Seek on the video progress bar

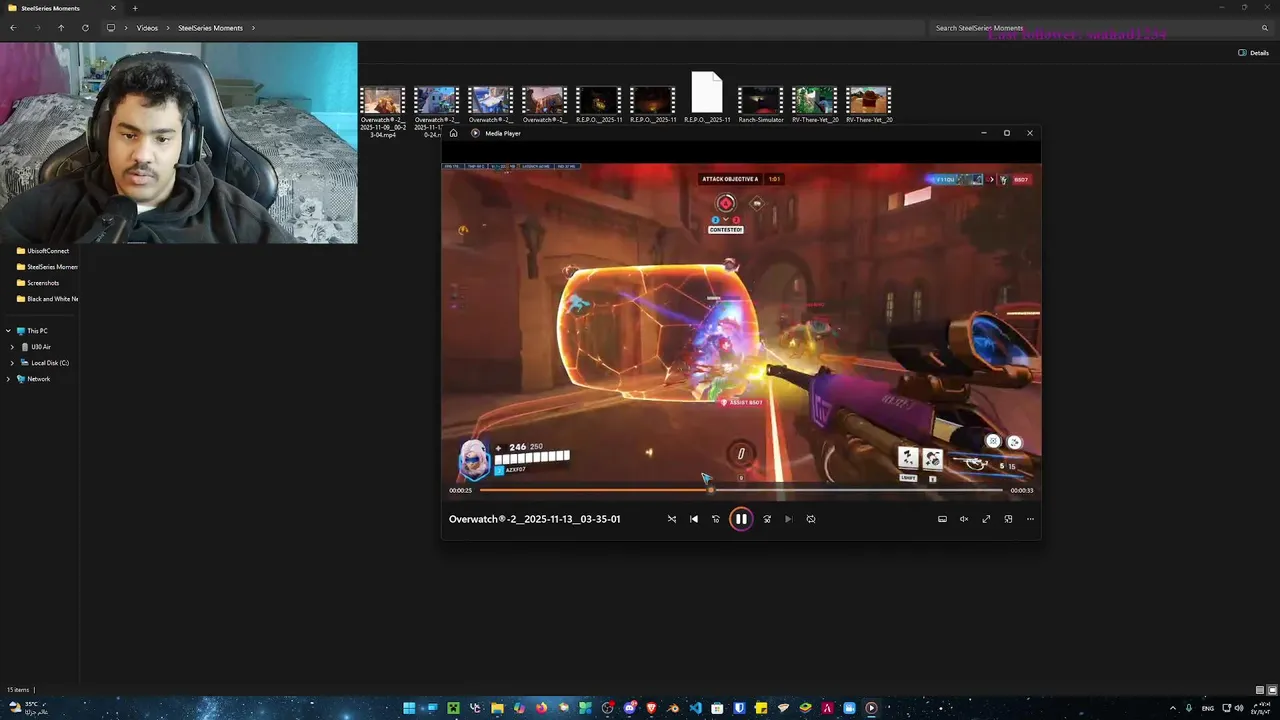[x=741, y=490]
